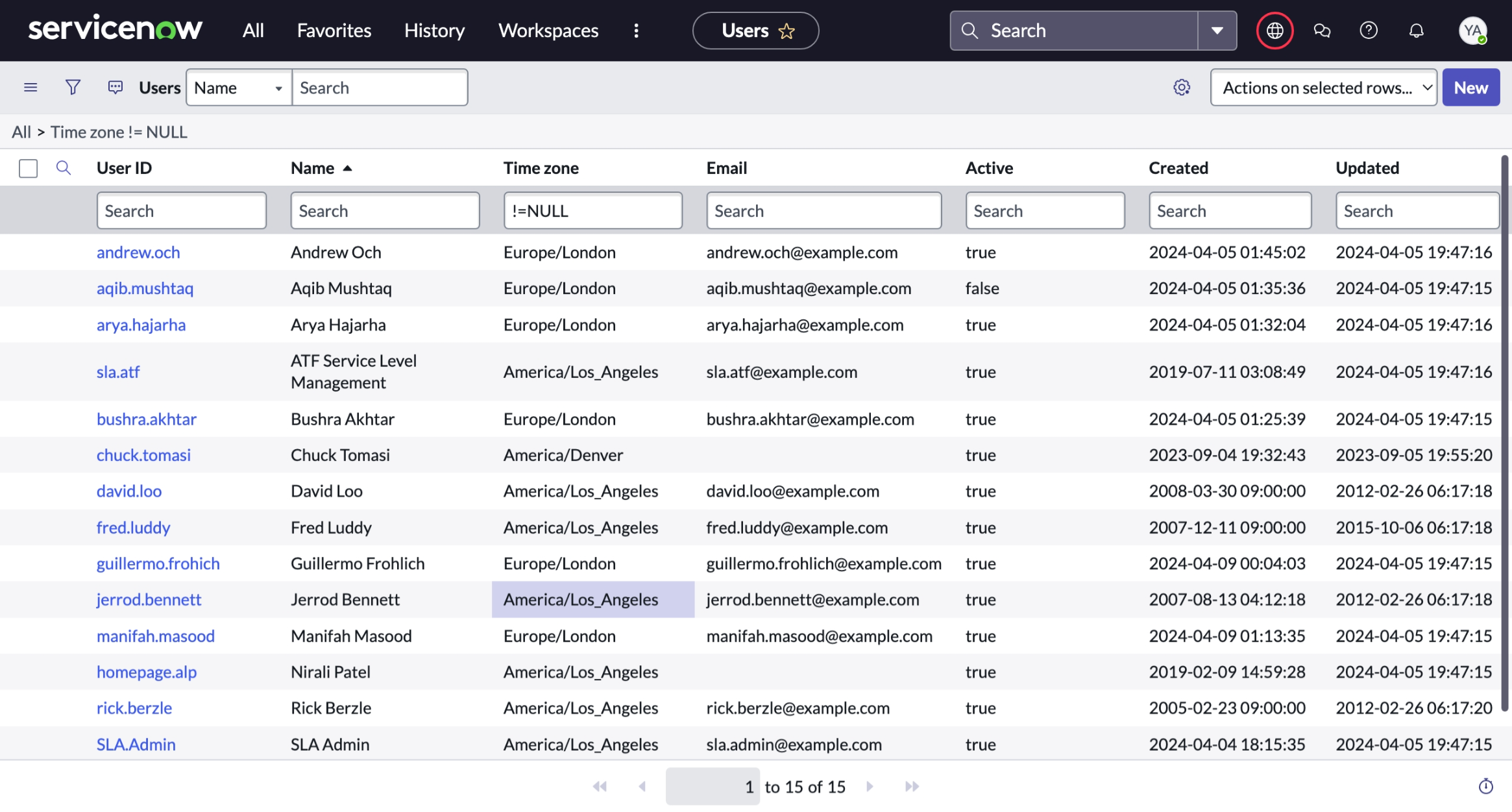Screen dimensions: 1512x812
Task: Click the Time zone column search field
Action: pos(592,211)
